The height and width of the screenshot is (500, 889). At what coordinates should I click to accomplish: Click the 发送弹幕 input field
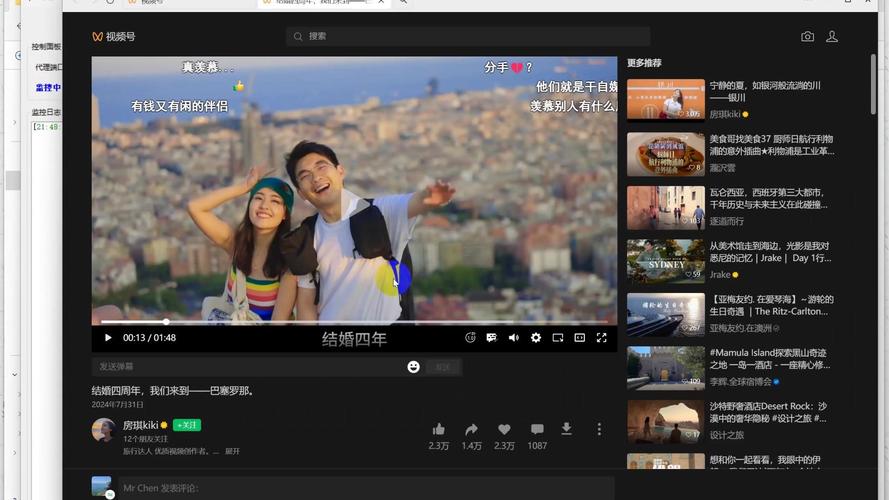[x=249, y=367]
